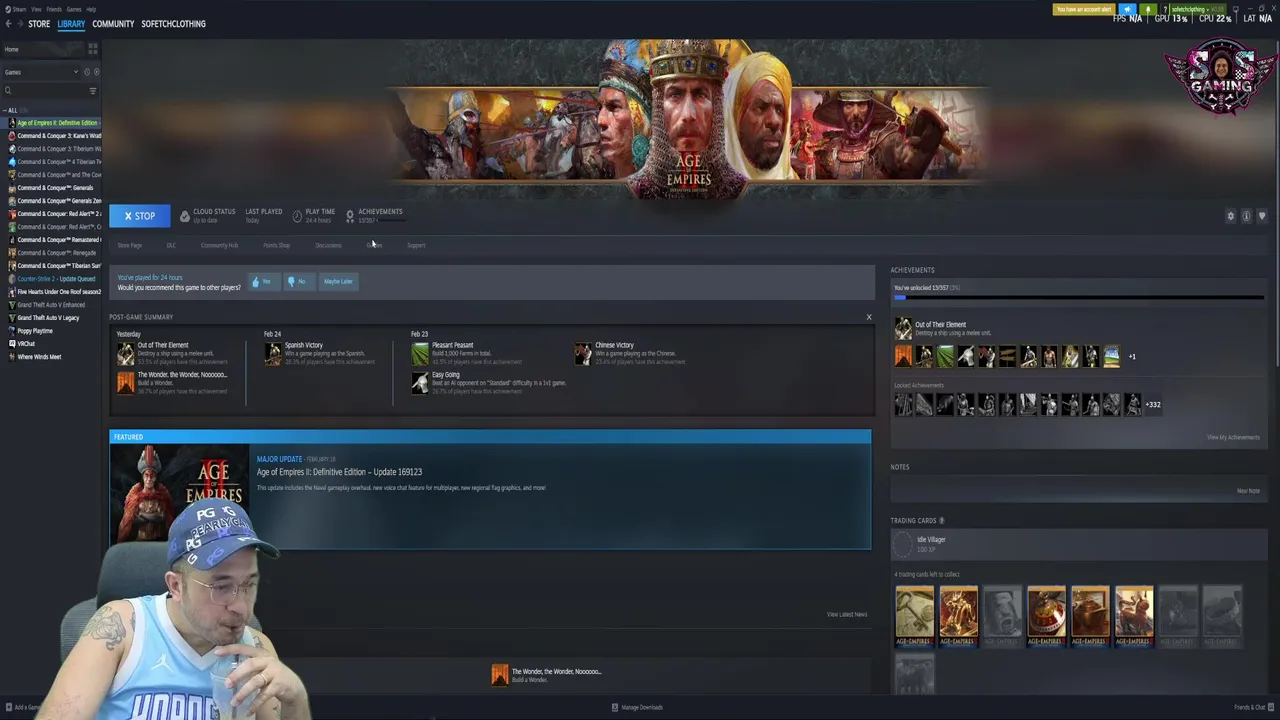This screenshot has width=1280, height=720.
Task: Click the Idle Villager badge
Action: [x=903, y=544]
